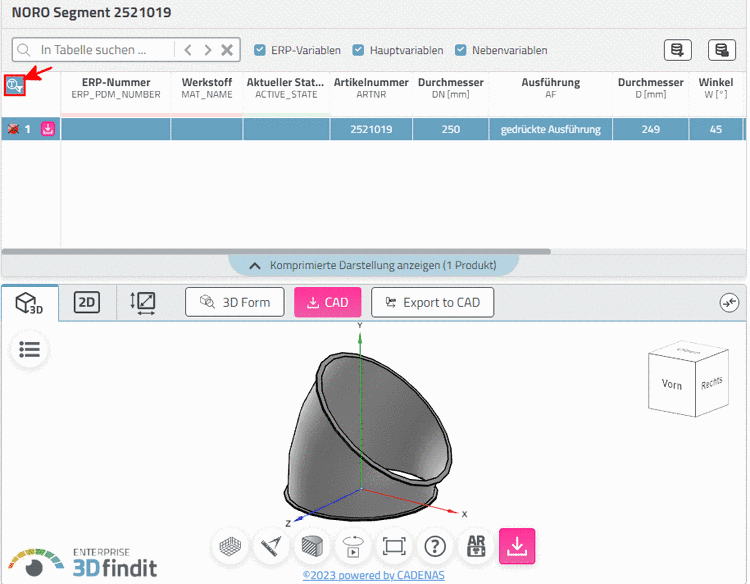Click the top face of view cube
The width and height of the screenshot is (750, 584).
pos(689,351)
